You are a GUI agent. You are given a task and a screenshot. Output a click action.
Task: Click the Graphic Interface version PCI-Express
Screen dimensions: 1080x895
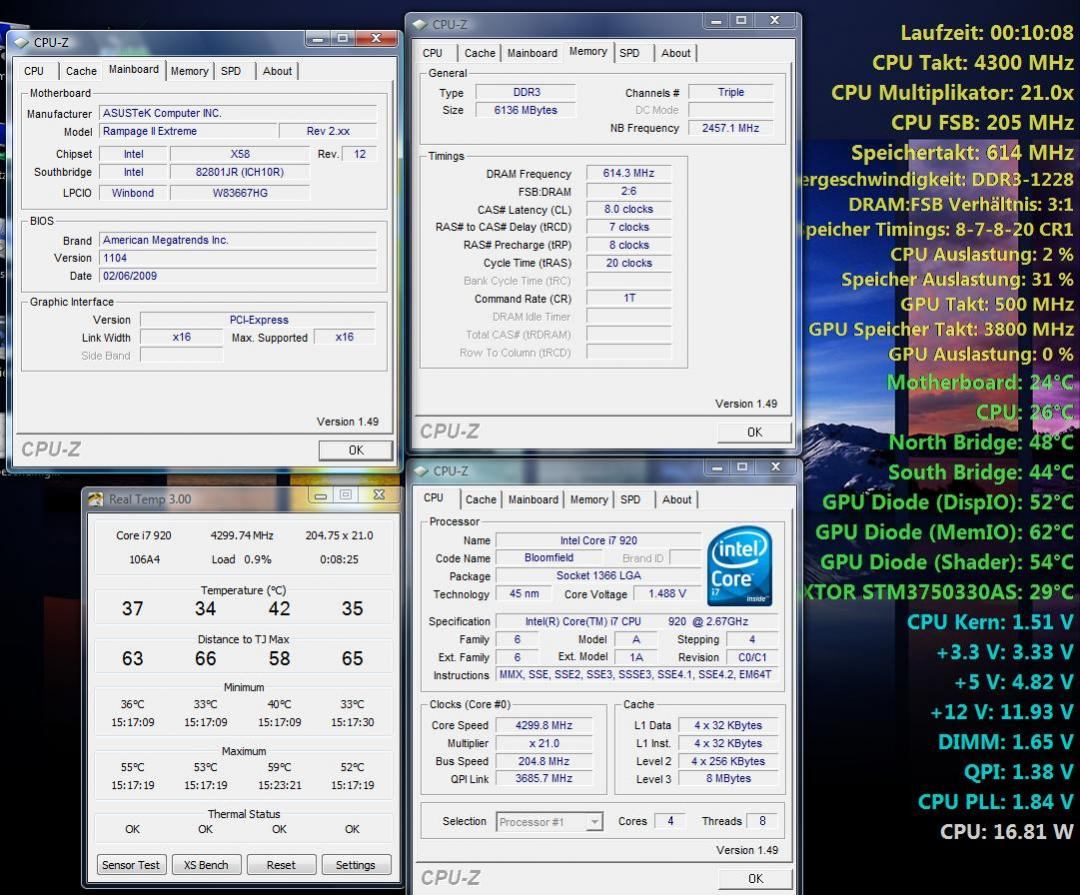[x=258, y=320]
